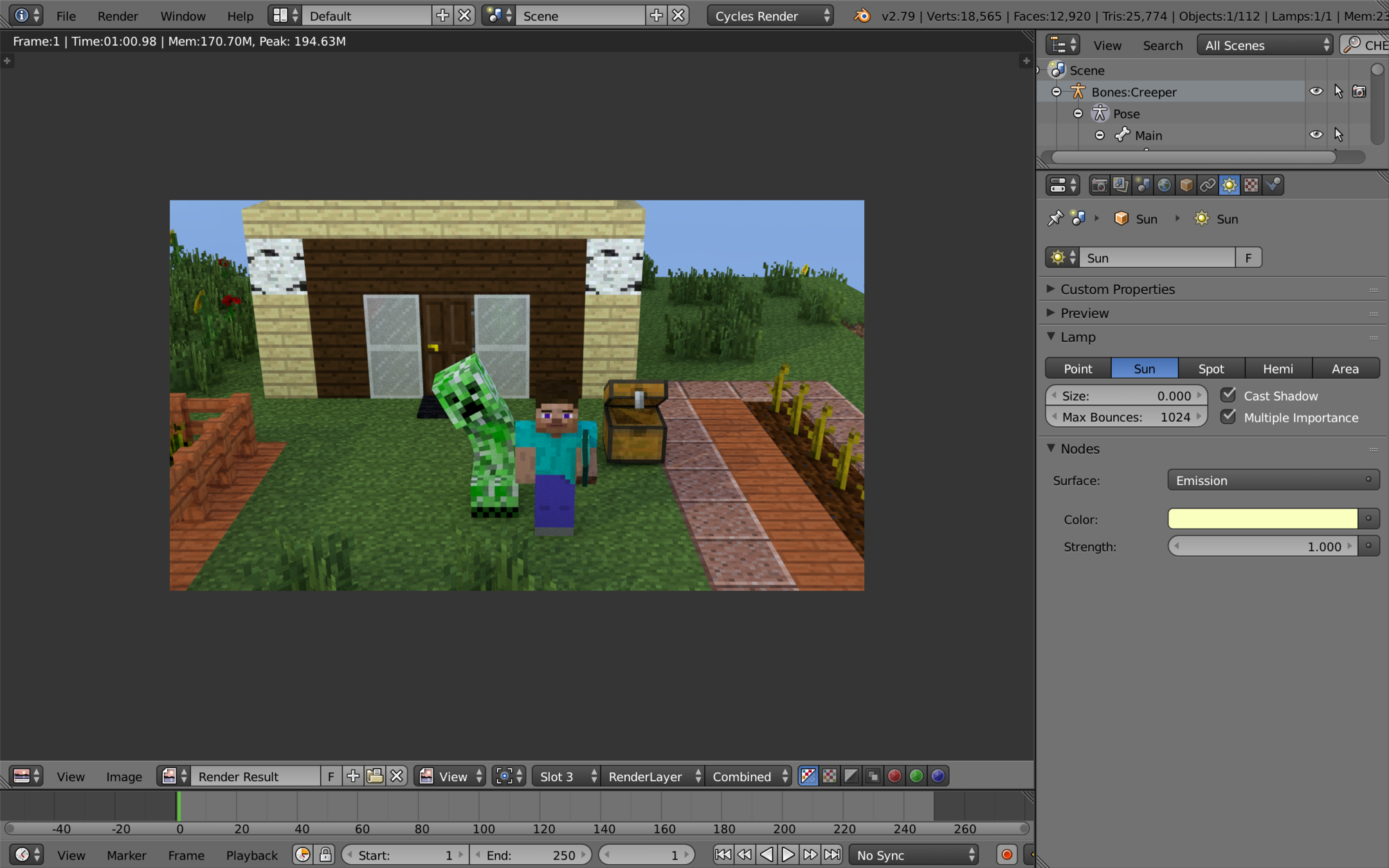Open the Object Constraints chain tab
The image size is (1389, 868).
pos(1208,186)
